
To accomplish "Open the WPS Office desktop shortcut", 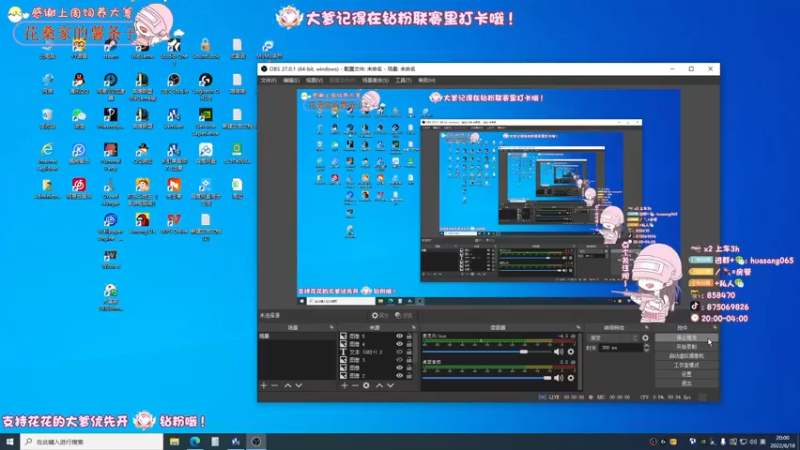I will tap(174, 223).
